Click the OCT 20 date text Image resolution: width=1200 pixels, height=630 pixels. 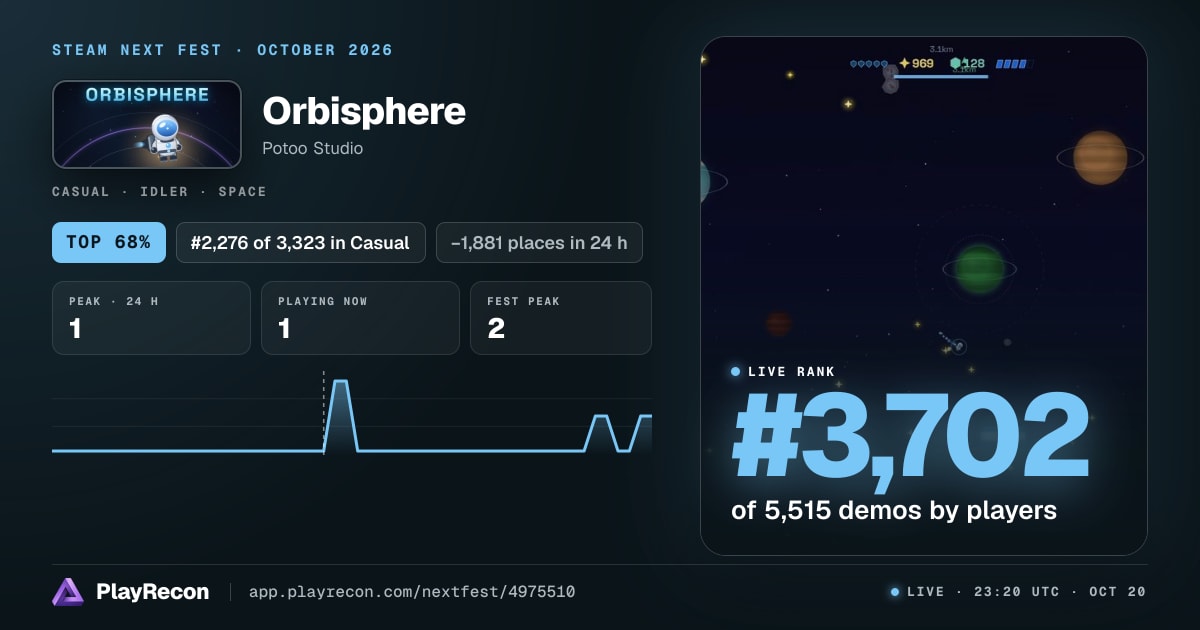point(1116,592)
